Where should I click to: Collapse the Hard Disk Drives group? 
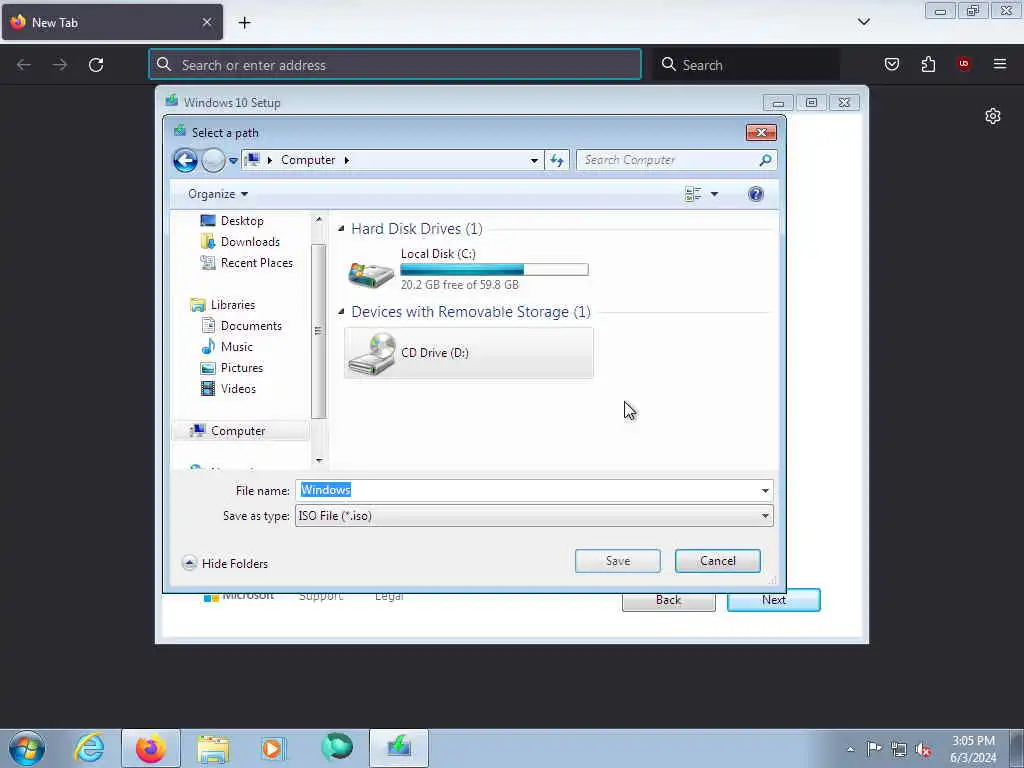(x=341, y=229)
